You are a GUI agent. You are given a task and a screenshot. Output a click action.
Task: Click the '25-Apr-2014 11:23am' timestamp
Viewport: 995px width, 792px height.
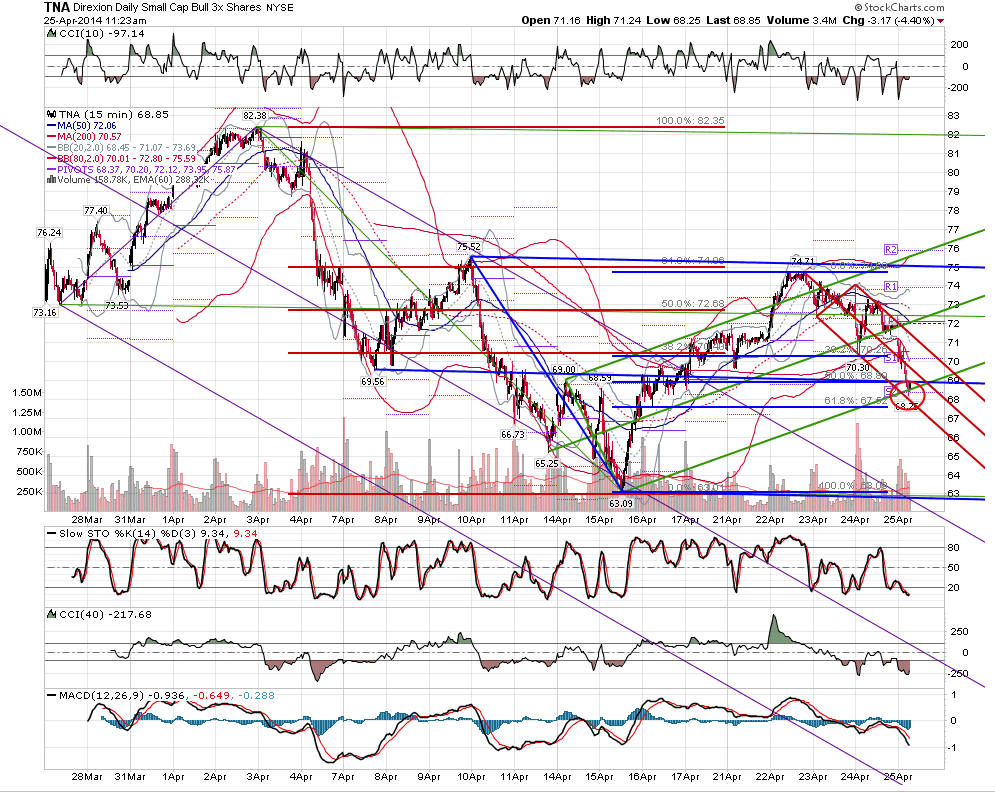(95, 20)
